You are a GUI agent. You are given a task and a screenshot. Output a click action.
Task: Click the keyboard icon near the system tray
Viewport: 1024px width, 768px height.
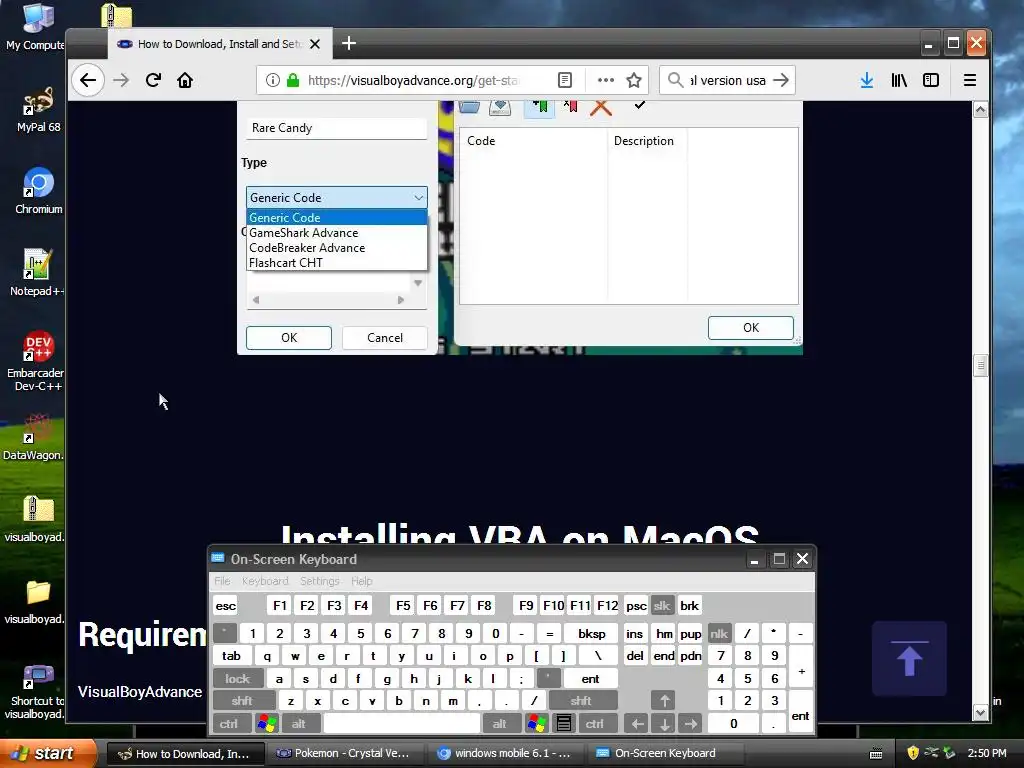[x=876, y=754]
